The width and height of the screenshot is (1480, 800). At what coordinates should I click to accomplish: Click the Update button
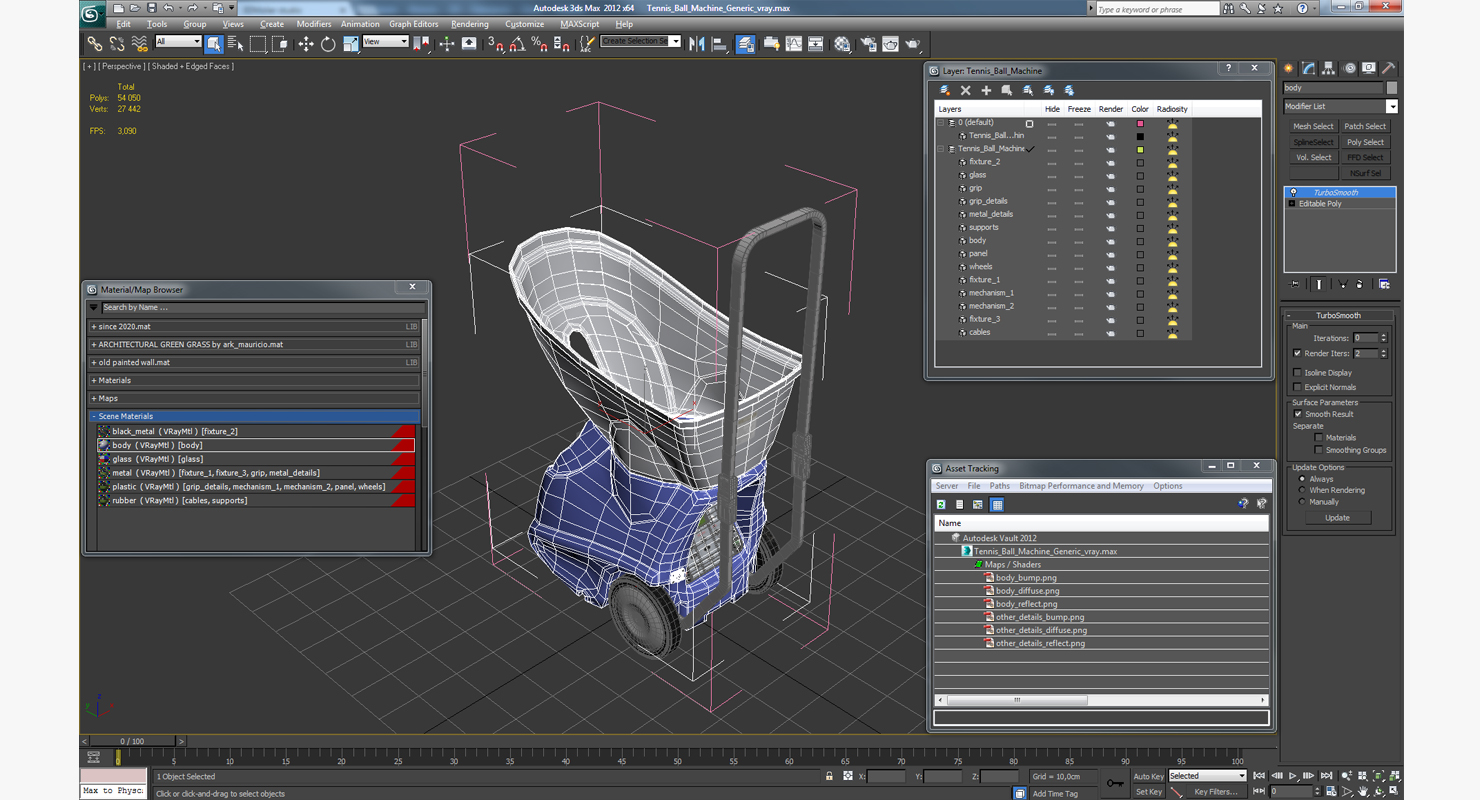1337,518
